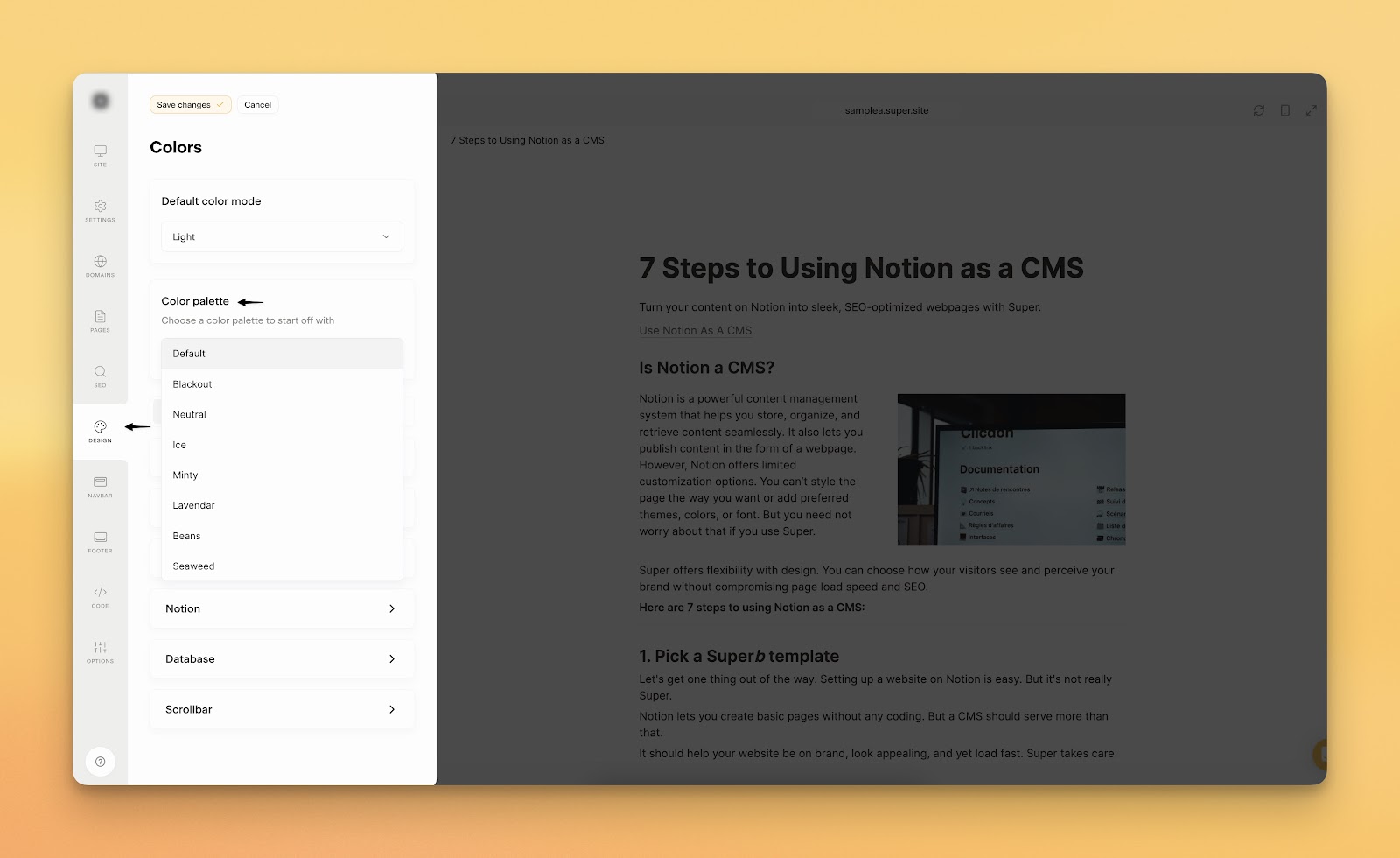Follow the Use Notion As A CMS link
The height and width of the screenshot is (858, 1400).
tap(696, 331)
